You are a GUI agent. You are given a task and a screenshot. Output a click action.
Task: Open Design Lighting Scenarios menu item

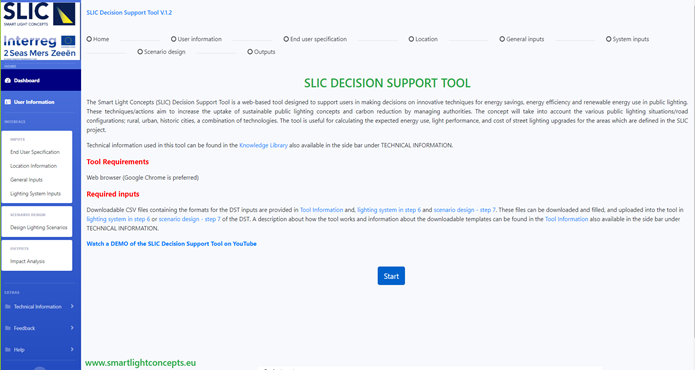coord(39,228)
